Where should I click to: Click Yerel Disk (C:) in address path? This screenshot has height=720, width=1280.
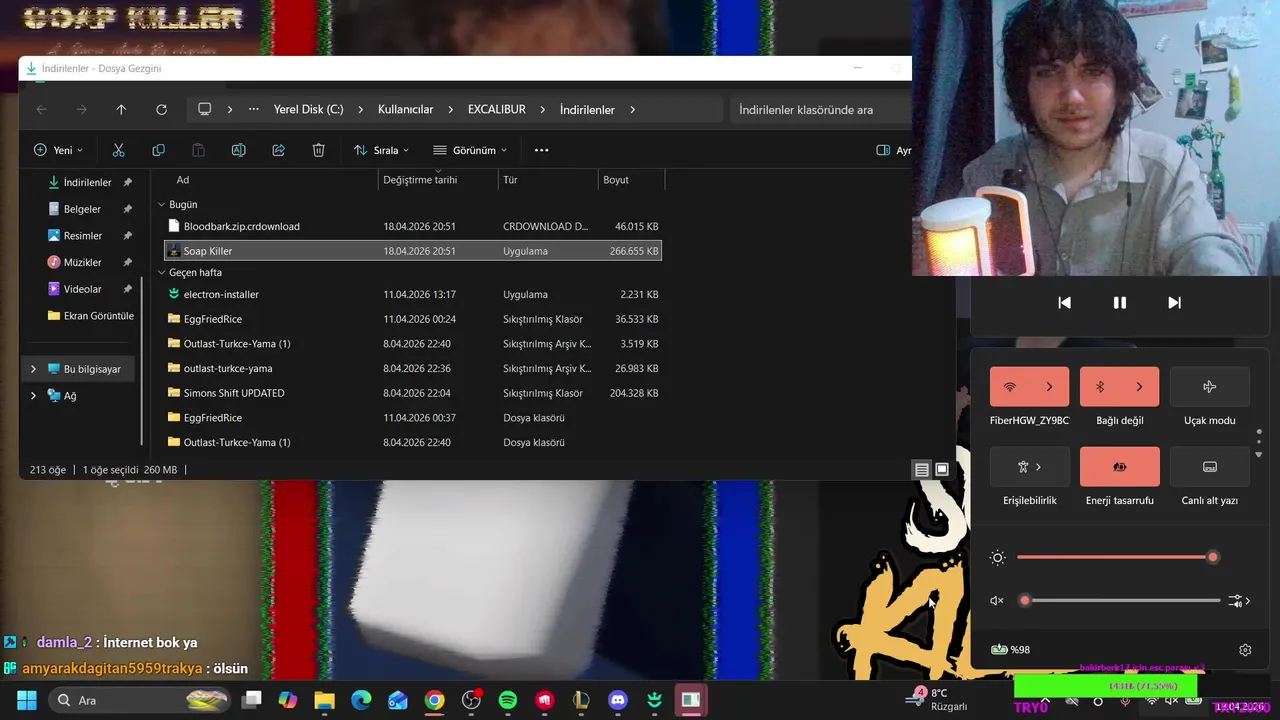[308, 110]
